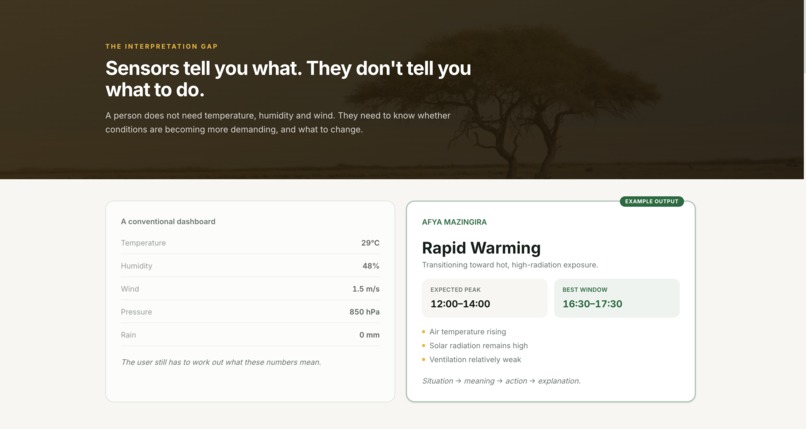Click the 'THE INTERPRETATION GAP' label
This screenshot has width=806, height=429.
[161, 46]
